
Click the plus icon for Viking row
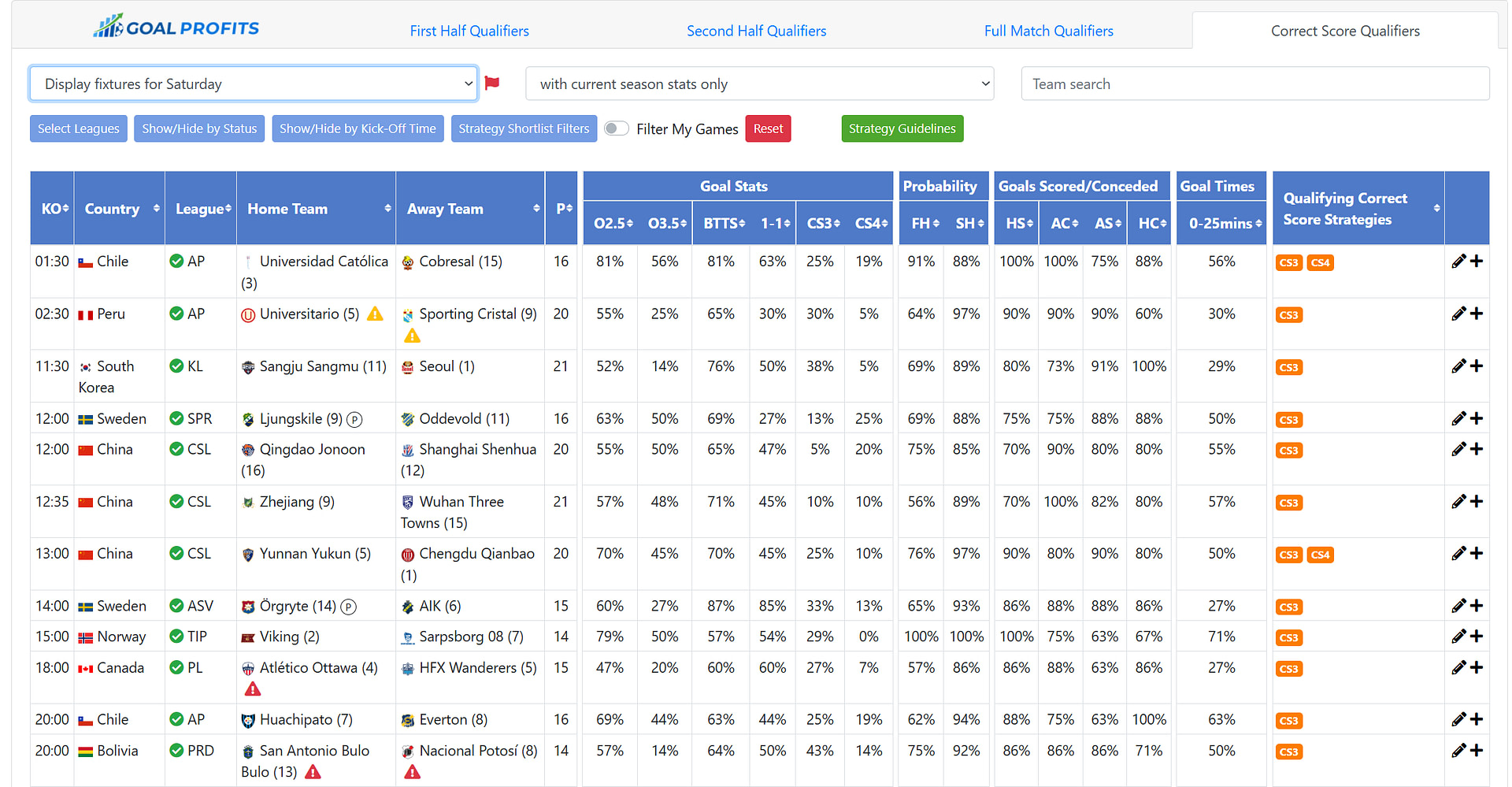click(x=1477, y=636)
